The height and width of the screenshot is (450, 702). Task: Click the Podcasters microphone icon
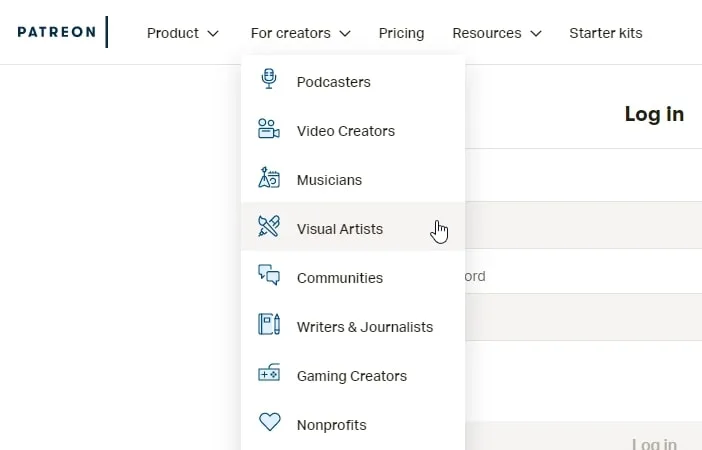(x=268, y=80)
